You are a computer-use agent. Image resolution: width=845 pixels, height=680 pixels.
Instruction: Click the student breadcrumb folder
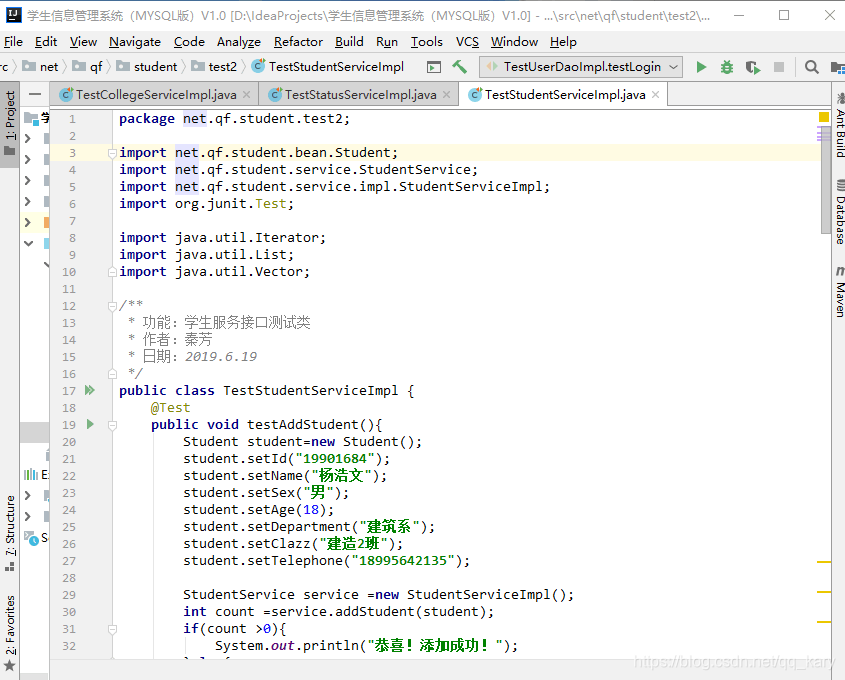pyautogui.click(x=147, y=67)
